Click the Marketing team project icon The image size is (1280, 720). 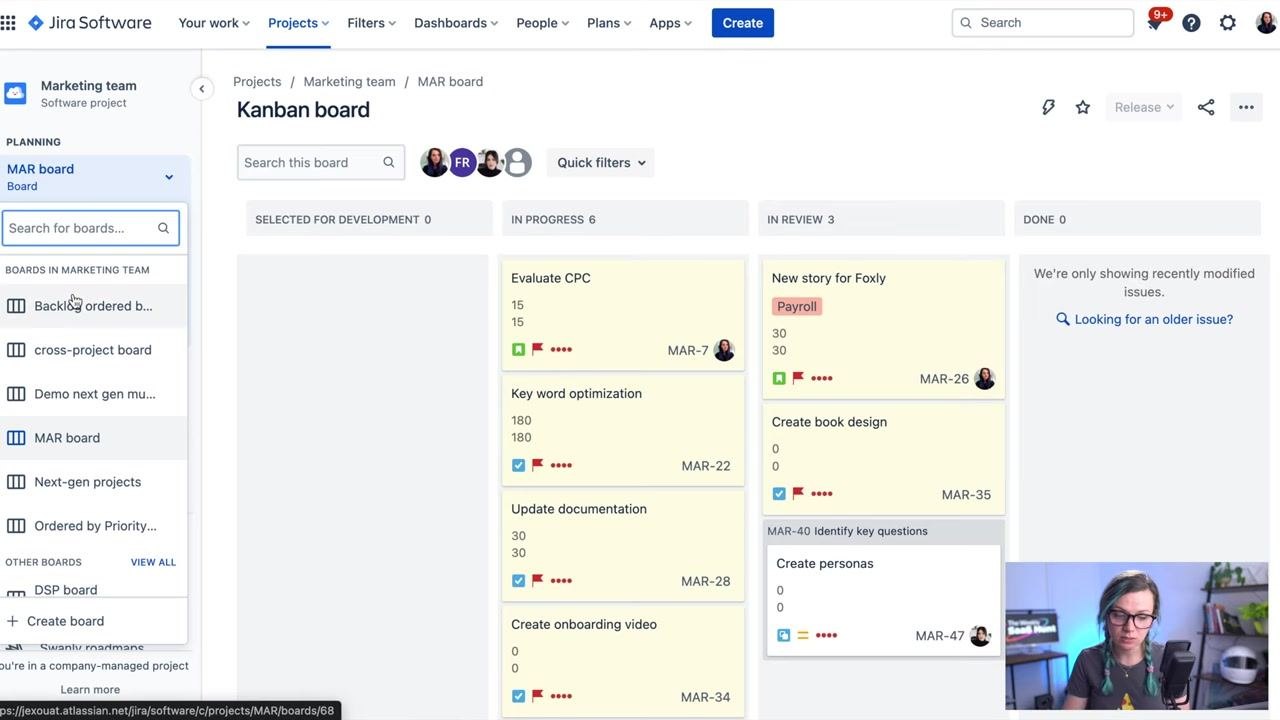tap(15, 93)
